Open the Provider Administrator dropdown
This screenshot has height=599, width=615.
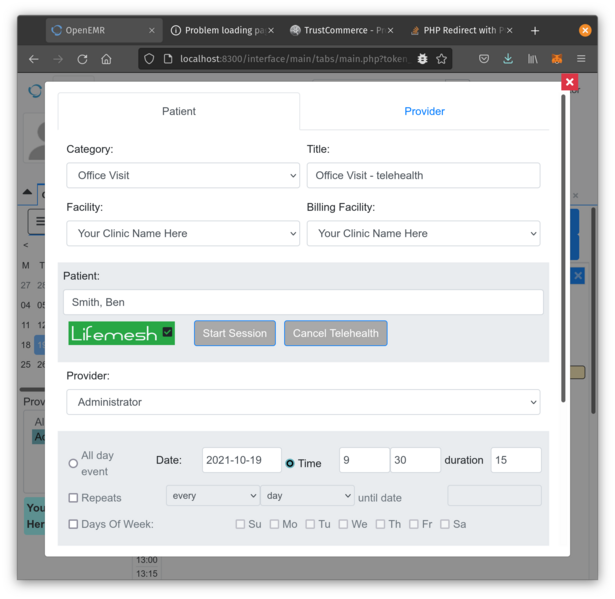click(303, 402)
